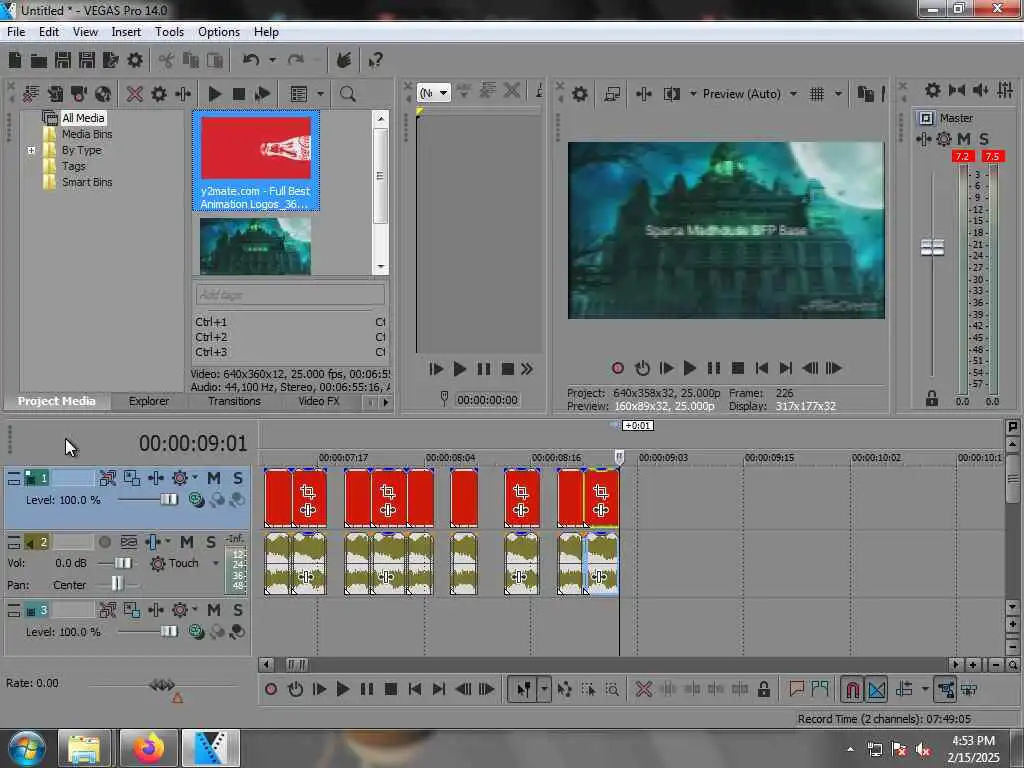Toggle Automatic Crossfades button
The image size is (1024, 768).
[x=876, y=689]
